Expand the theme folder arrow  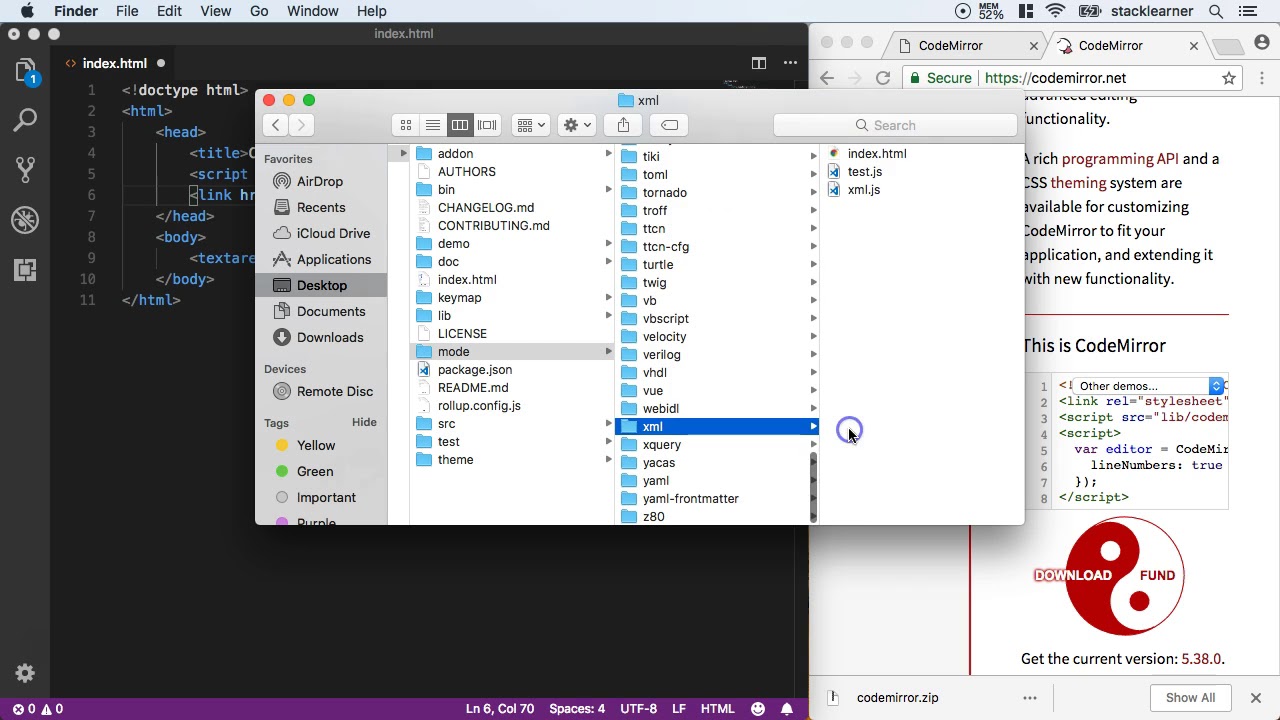tap(608, 459)
